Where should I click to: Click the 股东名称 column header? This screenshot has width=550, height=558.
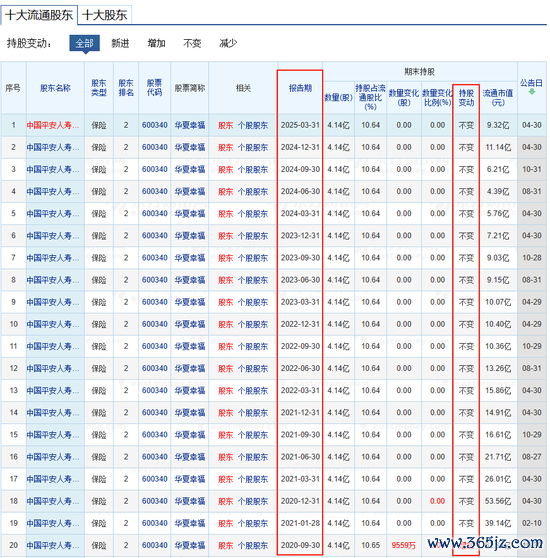(x=55, y=88)
